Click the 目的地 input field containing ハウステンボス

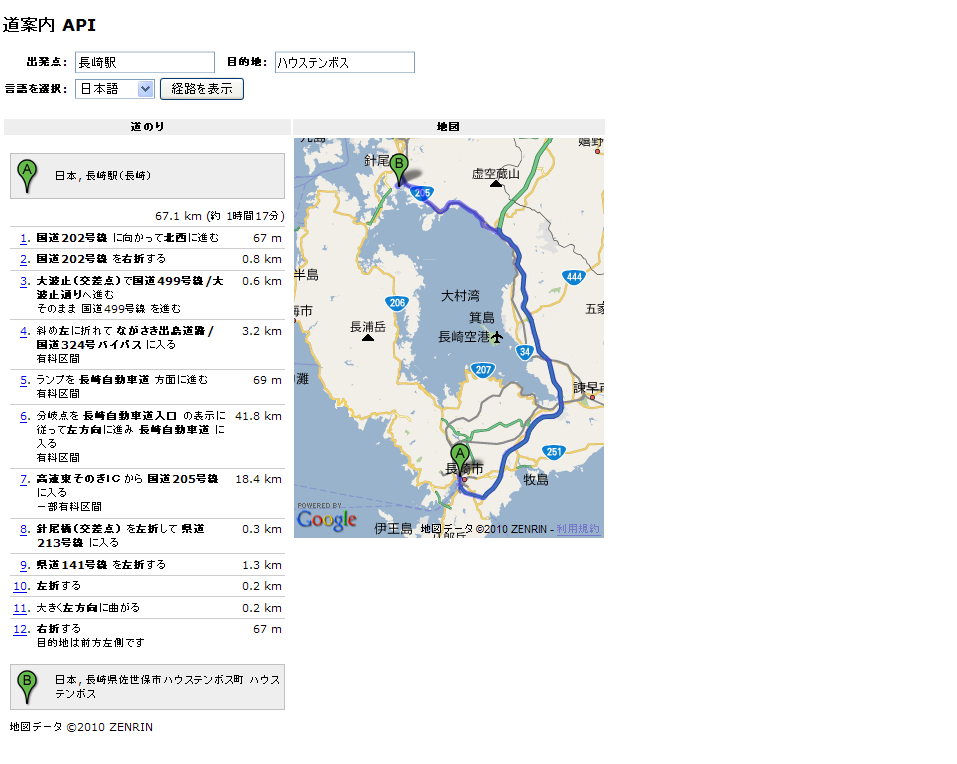pos(345,62)
